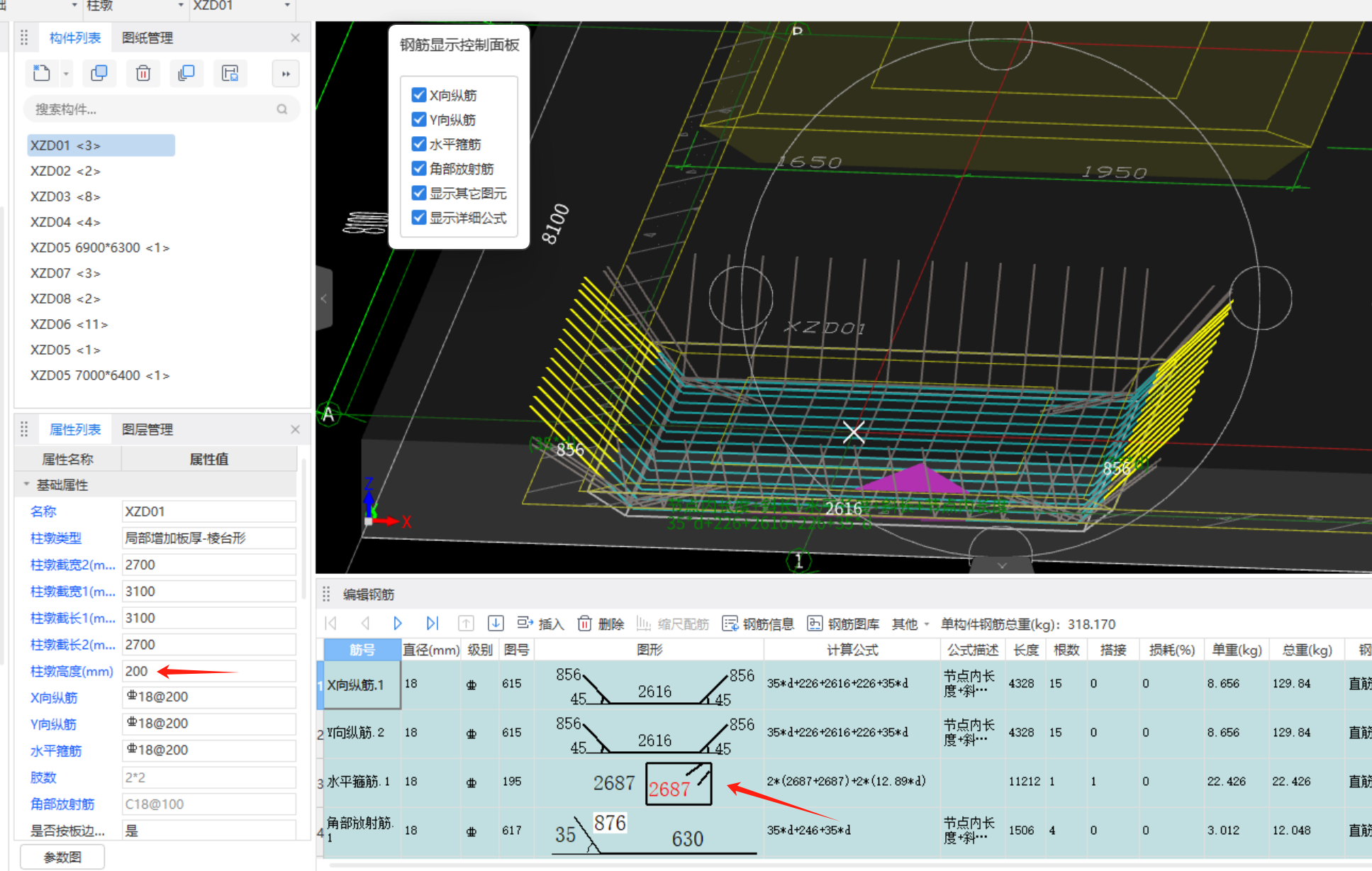Expand more component list toolbar options

coord(286,74)
